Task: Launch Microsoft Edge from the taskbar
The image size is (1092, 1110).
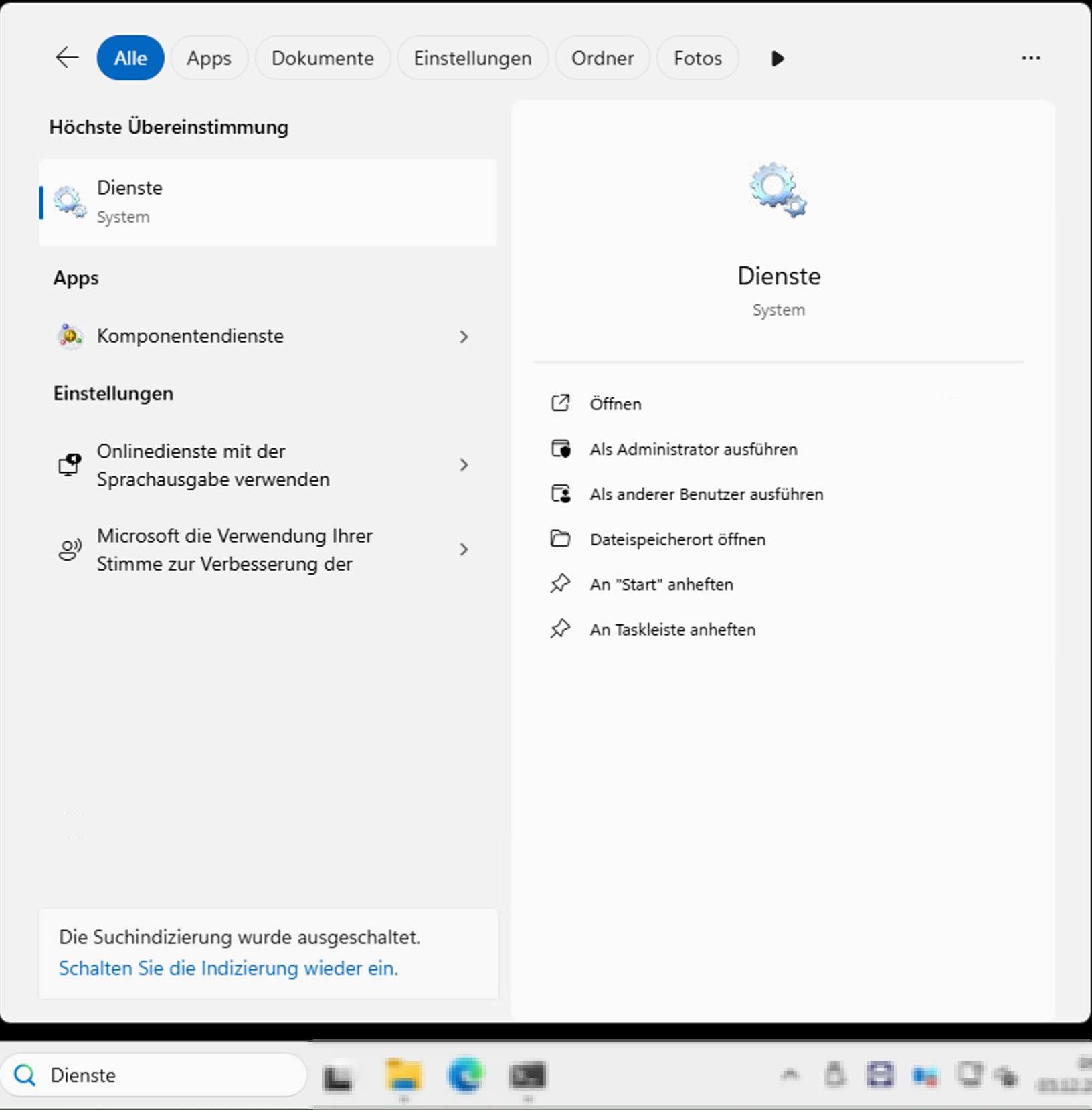Action: (465, 1075)
